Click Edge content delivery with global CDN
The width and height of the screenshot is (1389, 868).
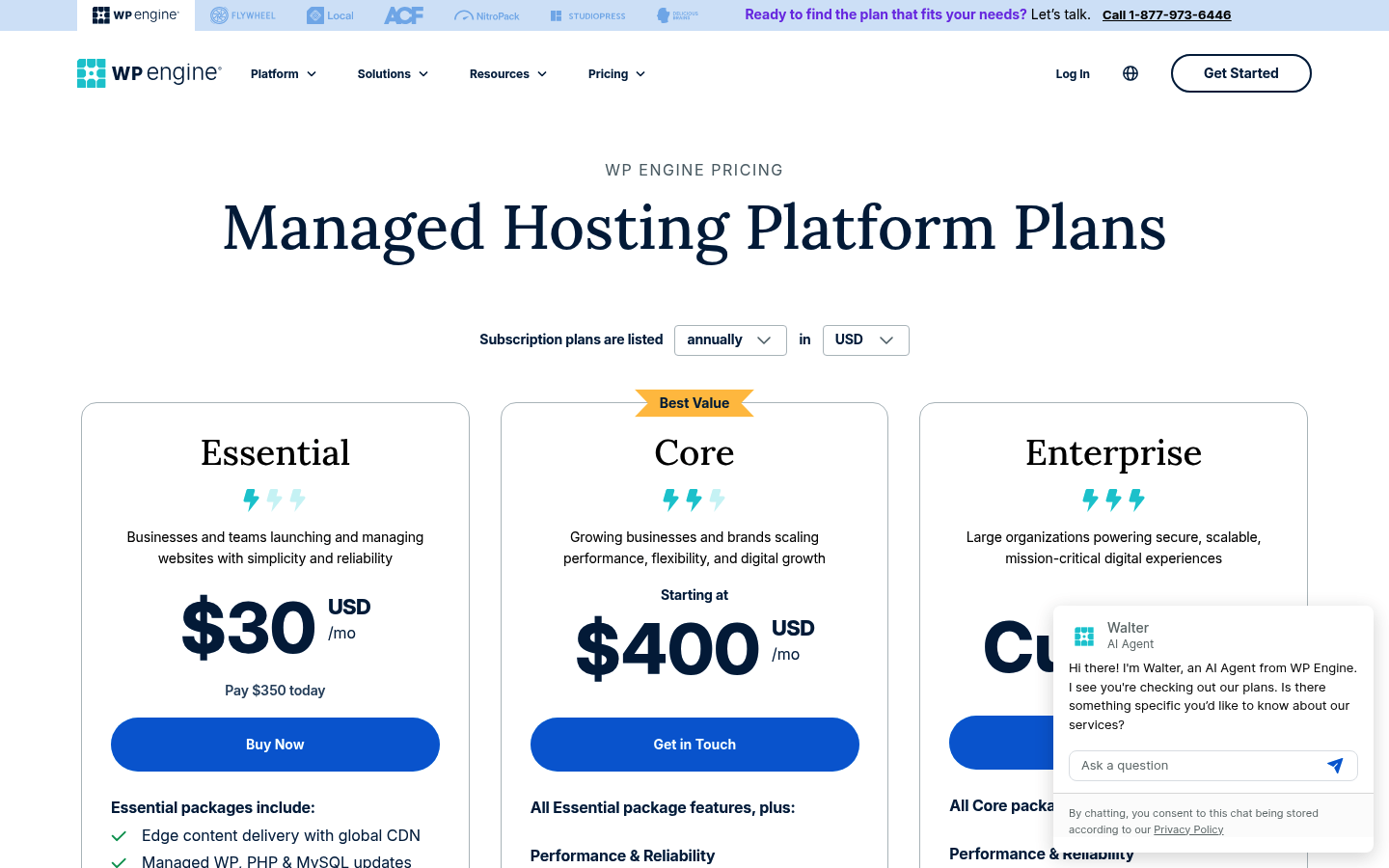click(x=281, y=836)
